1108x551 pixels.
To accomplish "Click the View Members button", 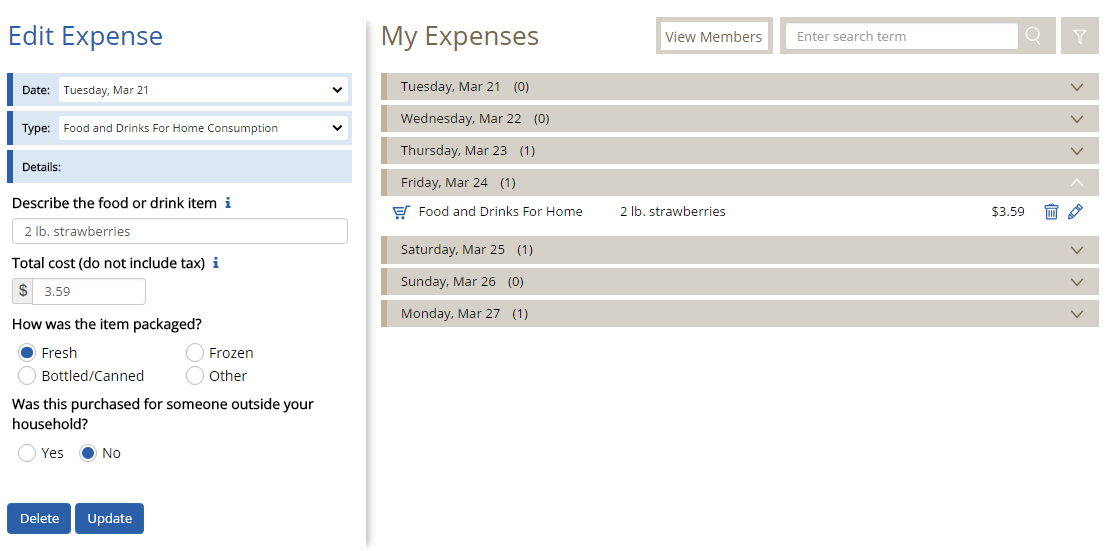I will [714, 37].
